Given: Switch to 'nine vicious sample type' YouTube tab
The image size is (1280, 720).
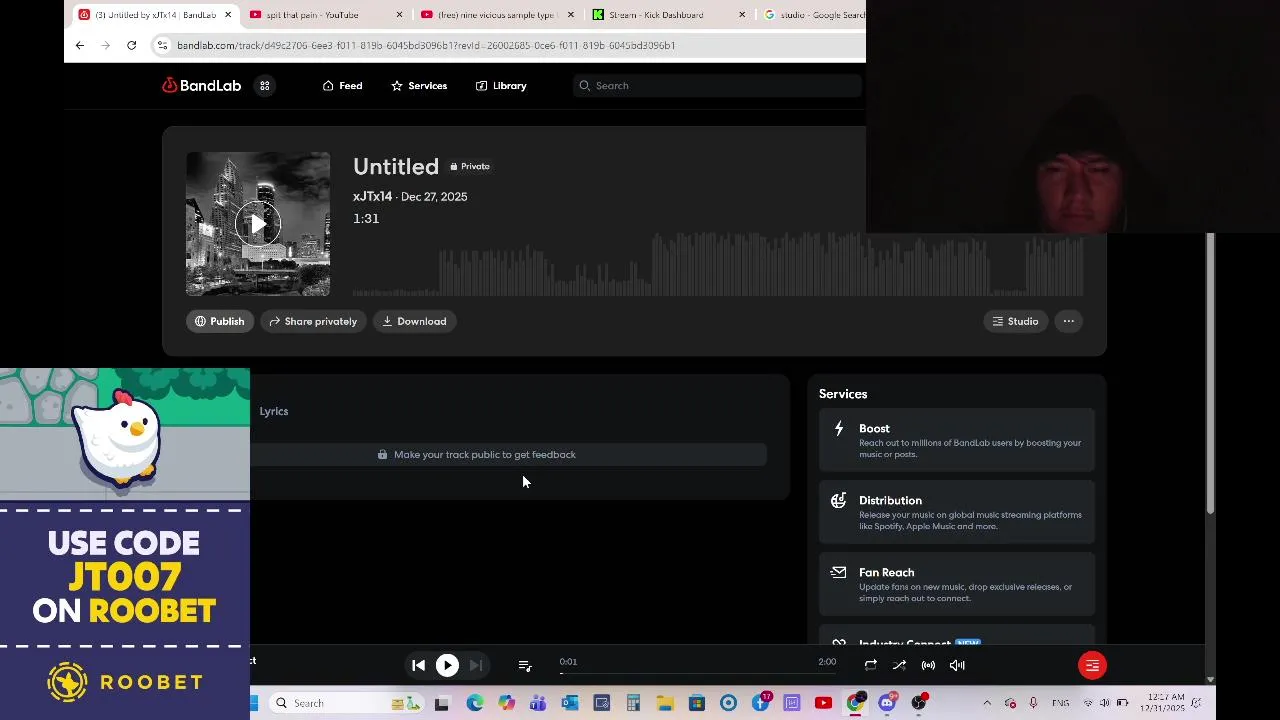Looking at the screenshot, I should (x=498, y=15).
